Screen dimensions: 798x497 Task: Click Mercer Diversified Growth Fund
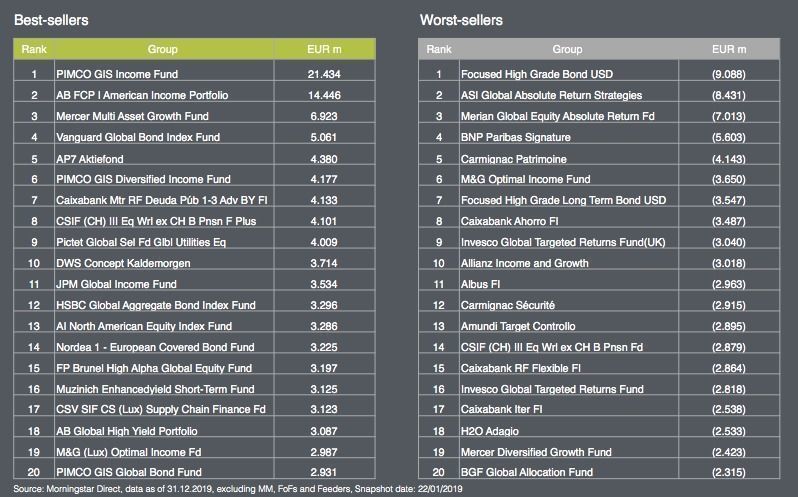[536, 452]
